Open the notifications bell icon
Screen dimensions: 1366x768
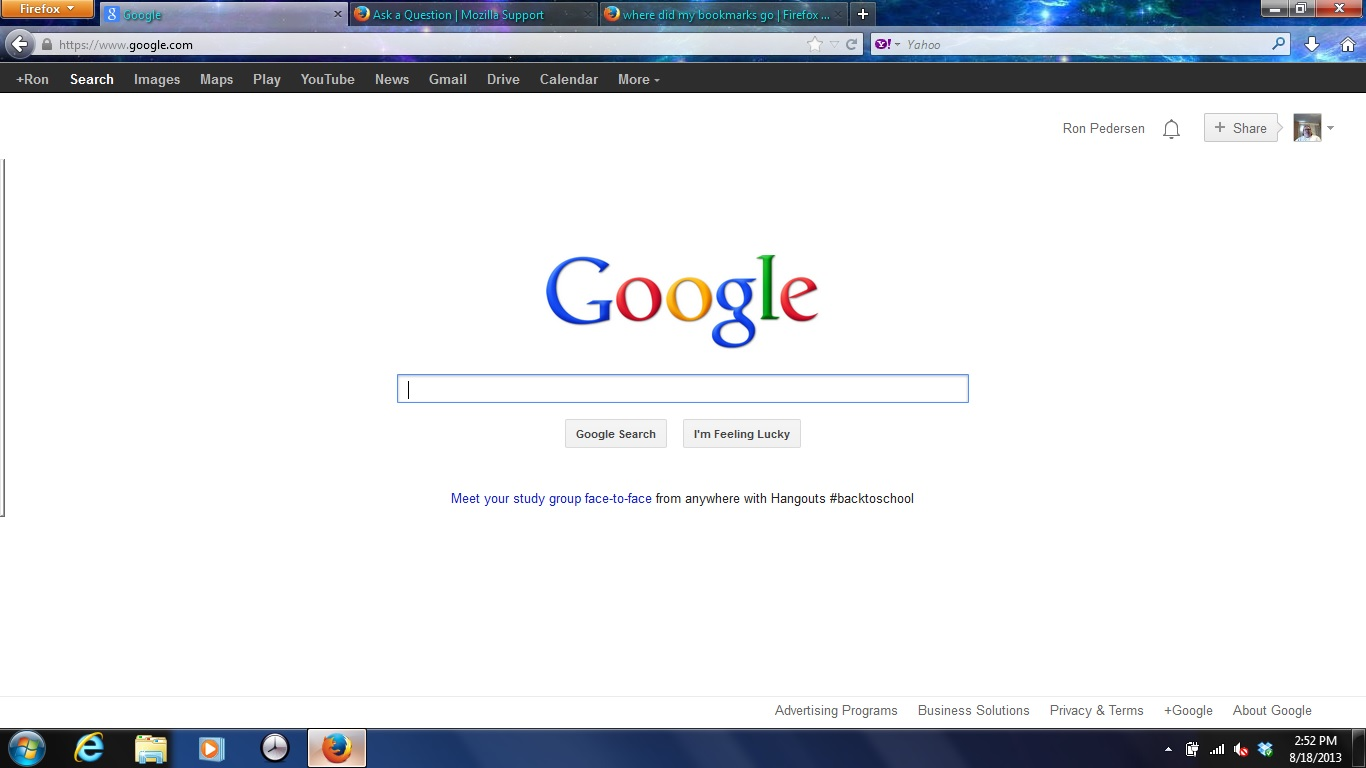point(1171,129)
